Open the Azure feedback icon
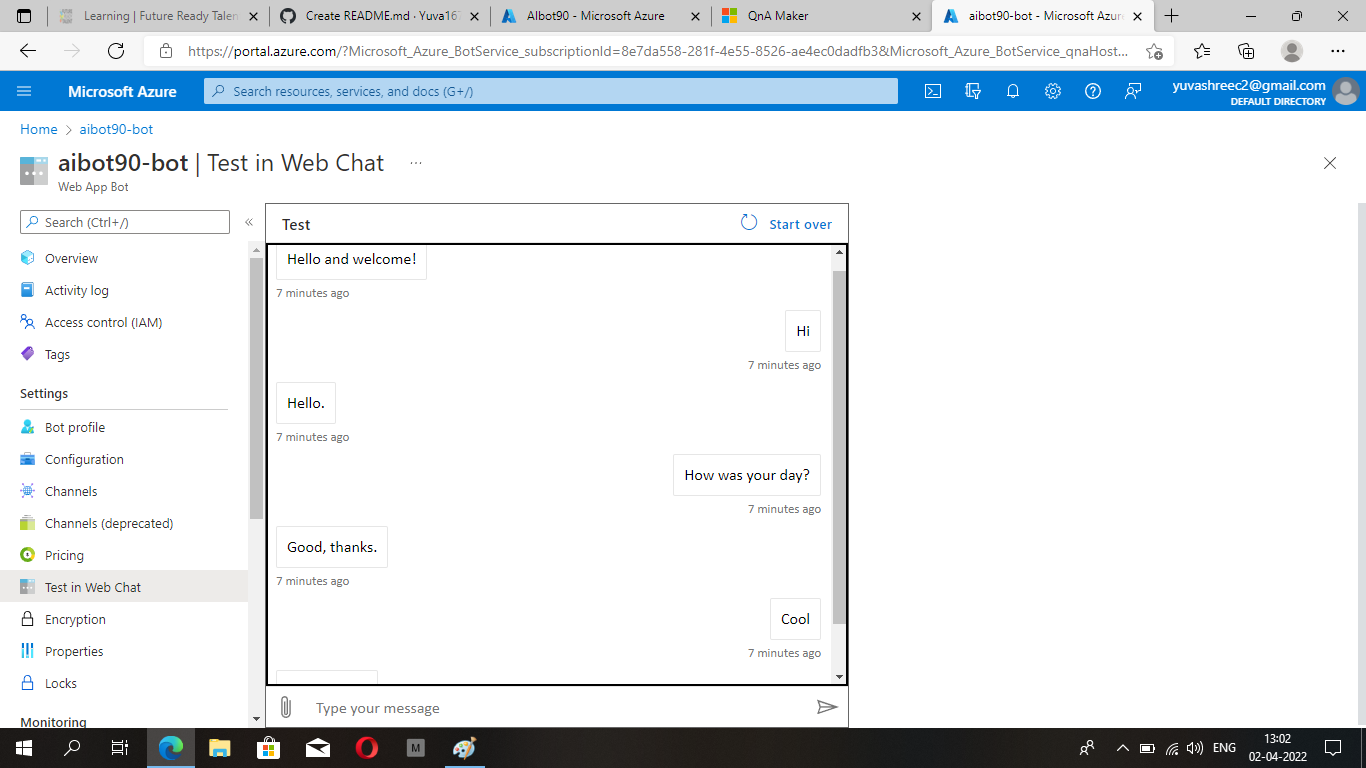 point(1133,91)
